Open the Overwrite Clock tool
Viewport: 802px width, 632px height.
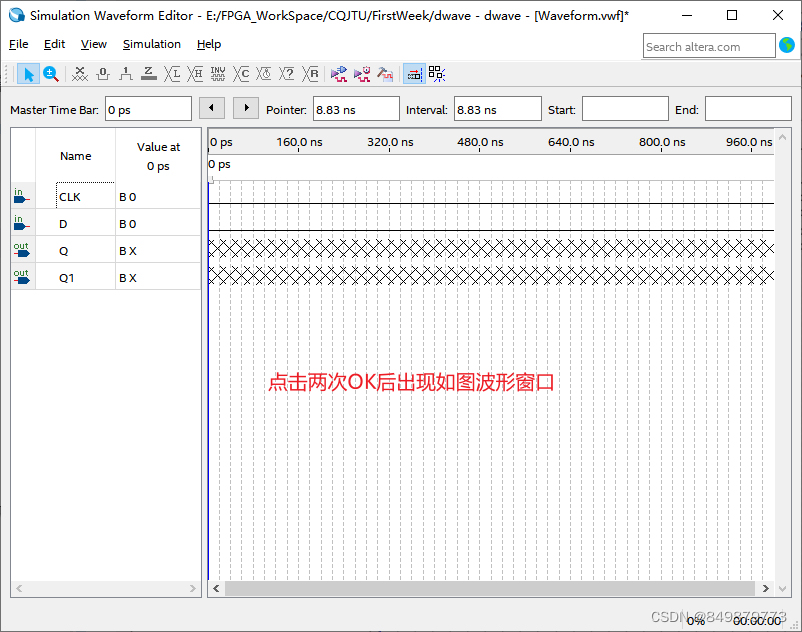click(264, 75)
